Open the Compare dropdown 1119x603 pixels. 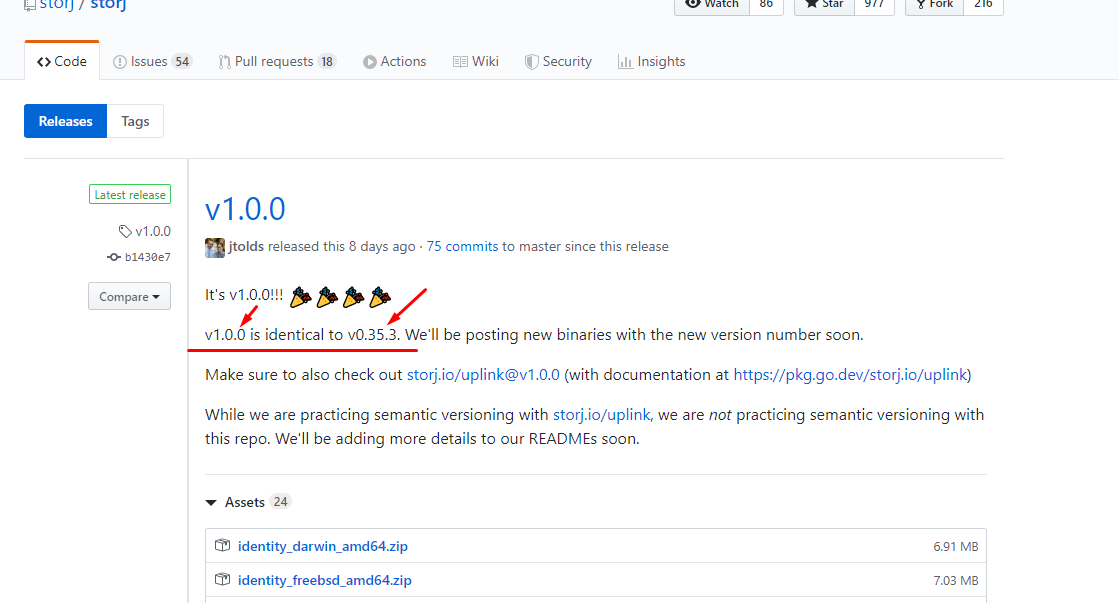[x=129, y=297]
